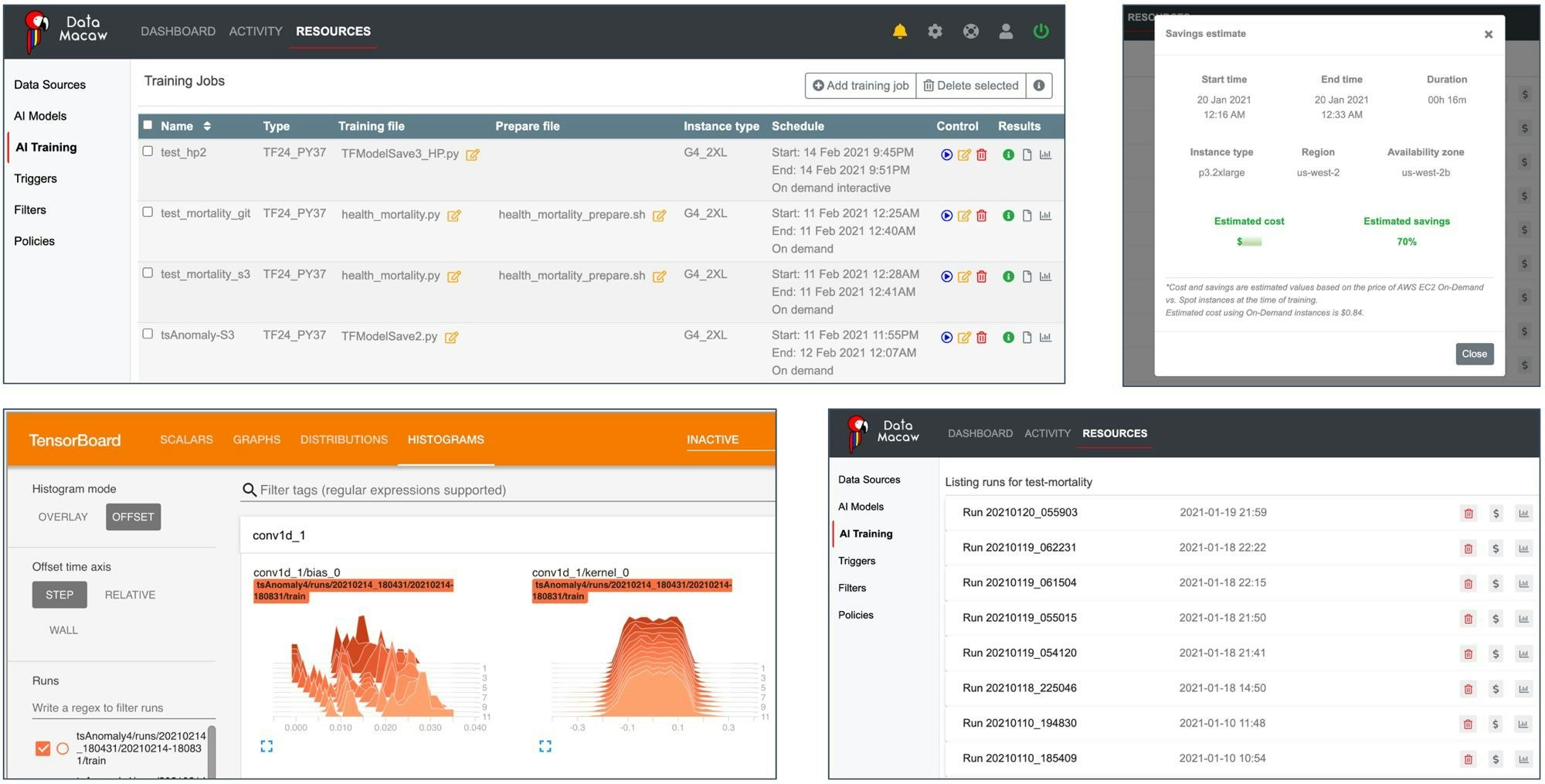Check the test_hp2 job checkbox
Viewport: 1545px width, 784px height.
148,151
